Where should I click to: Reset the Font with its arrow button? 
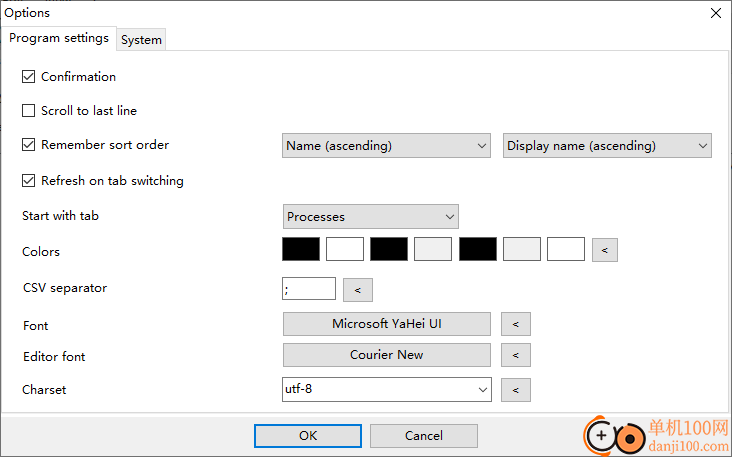click(x=515, y=324)
